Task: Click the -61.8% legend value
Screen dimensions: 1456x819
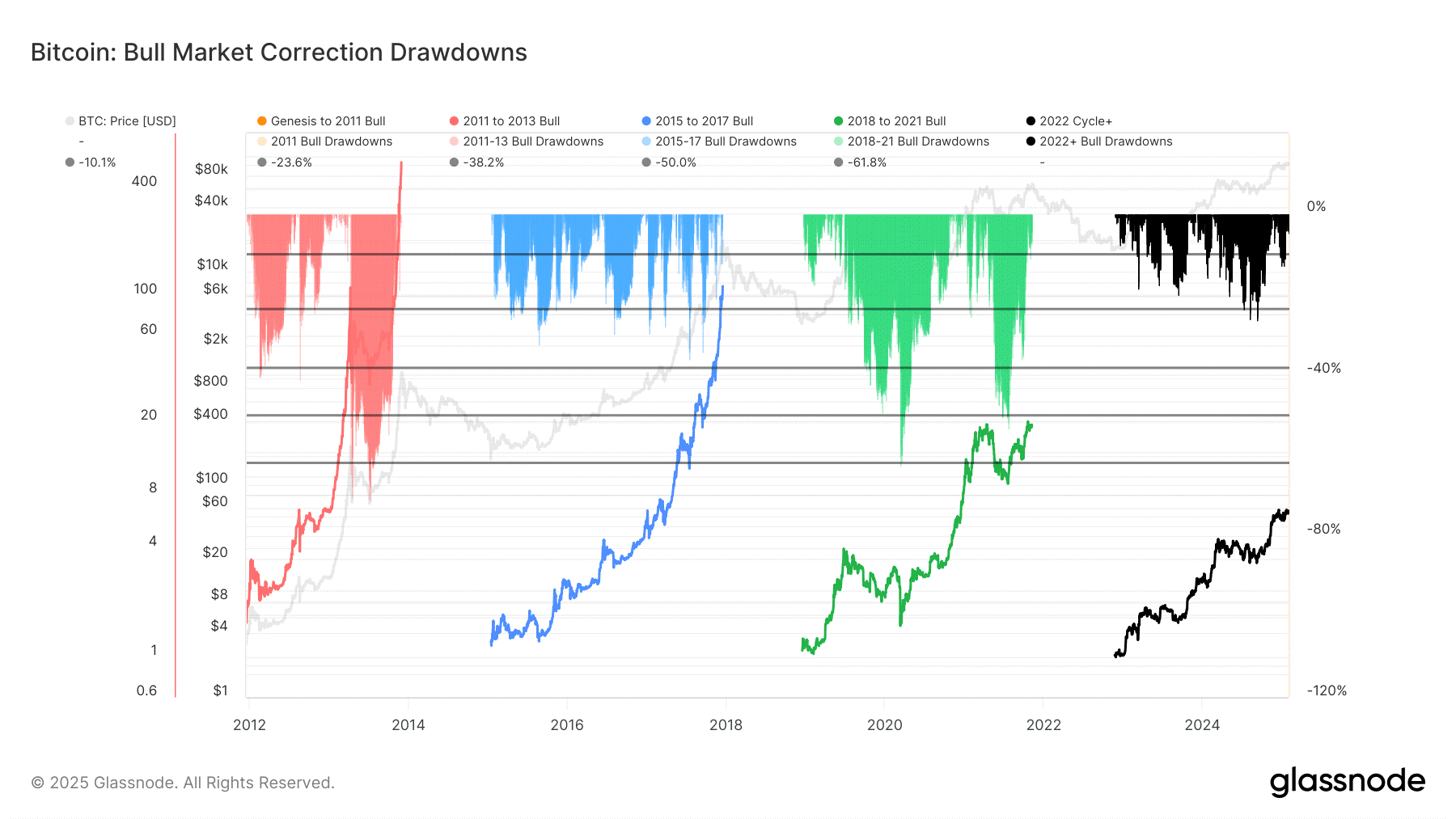Action: point(867,163)
